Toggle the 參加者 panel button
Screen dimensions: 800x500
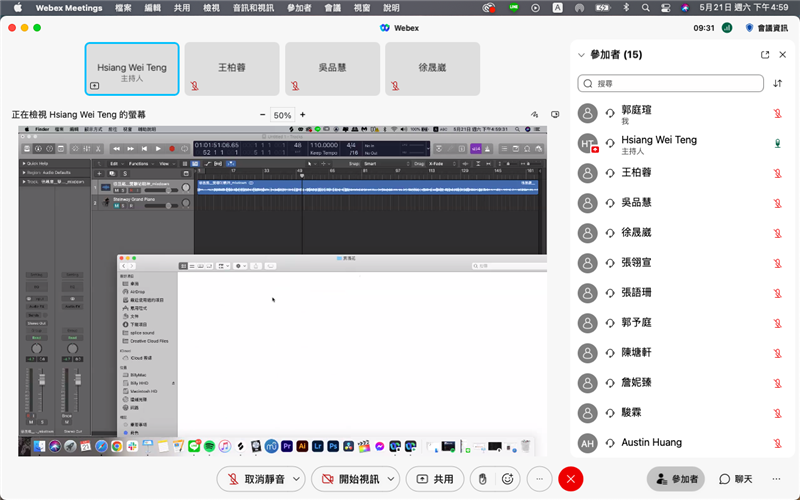click(674, 479)
